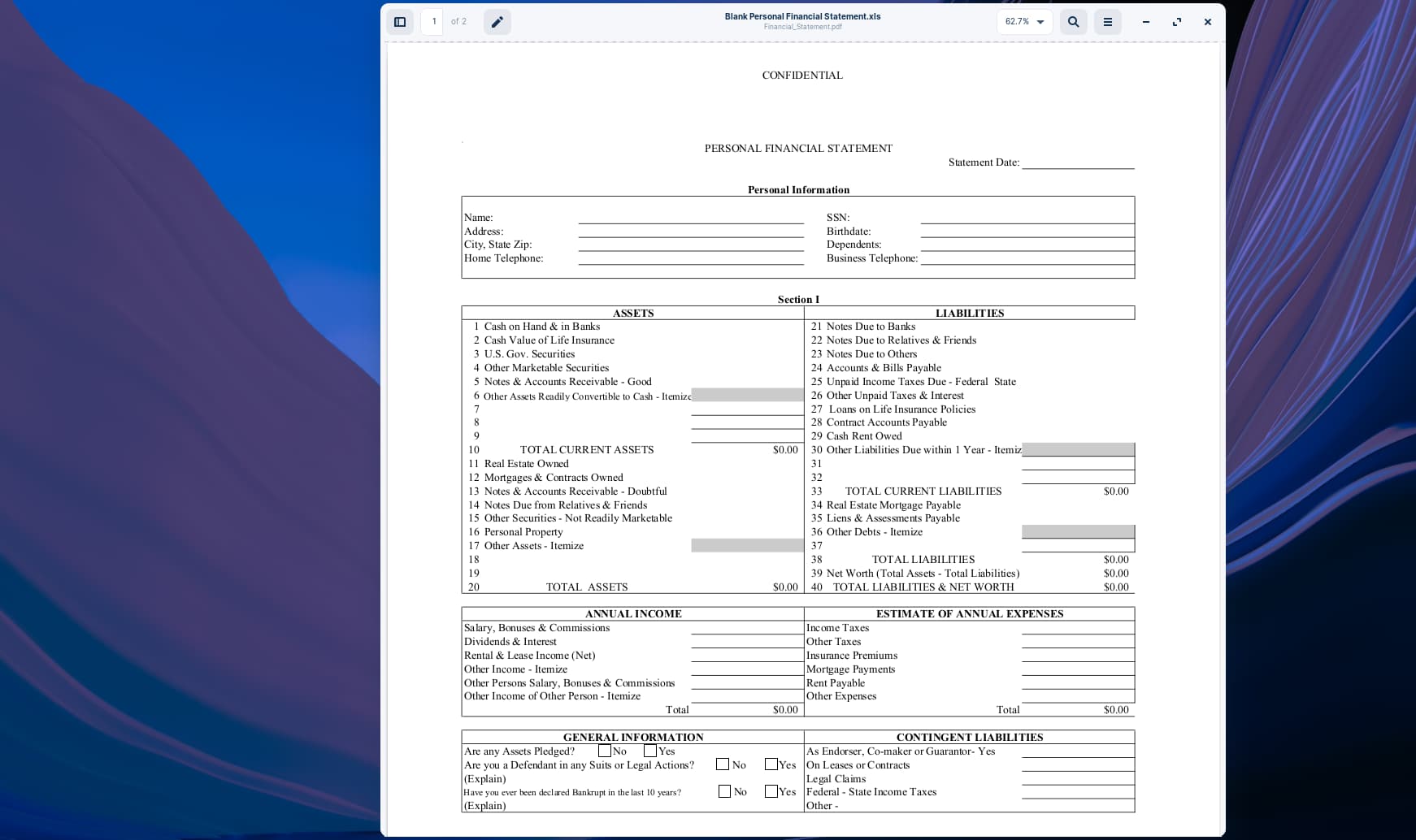
Task: Click the window title 'Blank Personal Financial Statement.xls'
Action: point(802,16)
